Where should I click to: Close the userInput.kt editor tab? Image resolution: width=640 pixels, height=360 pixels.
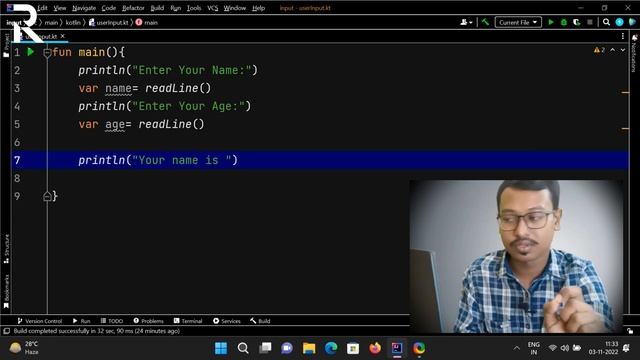(62, 36)
